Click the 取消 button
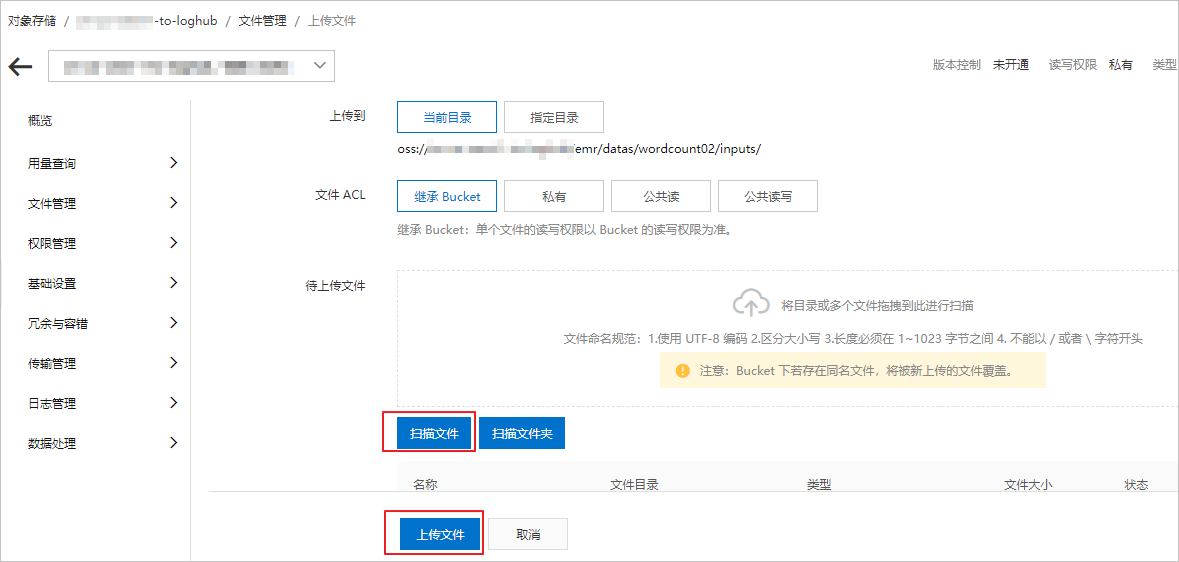Screen dimensions: 1179x562 pyautogui.click(x=528, y=535)
